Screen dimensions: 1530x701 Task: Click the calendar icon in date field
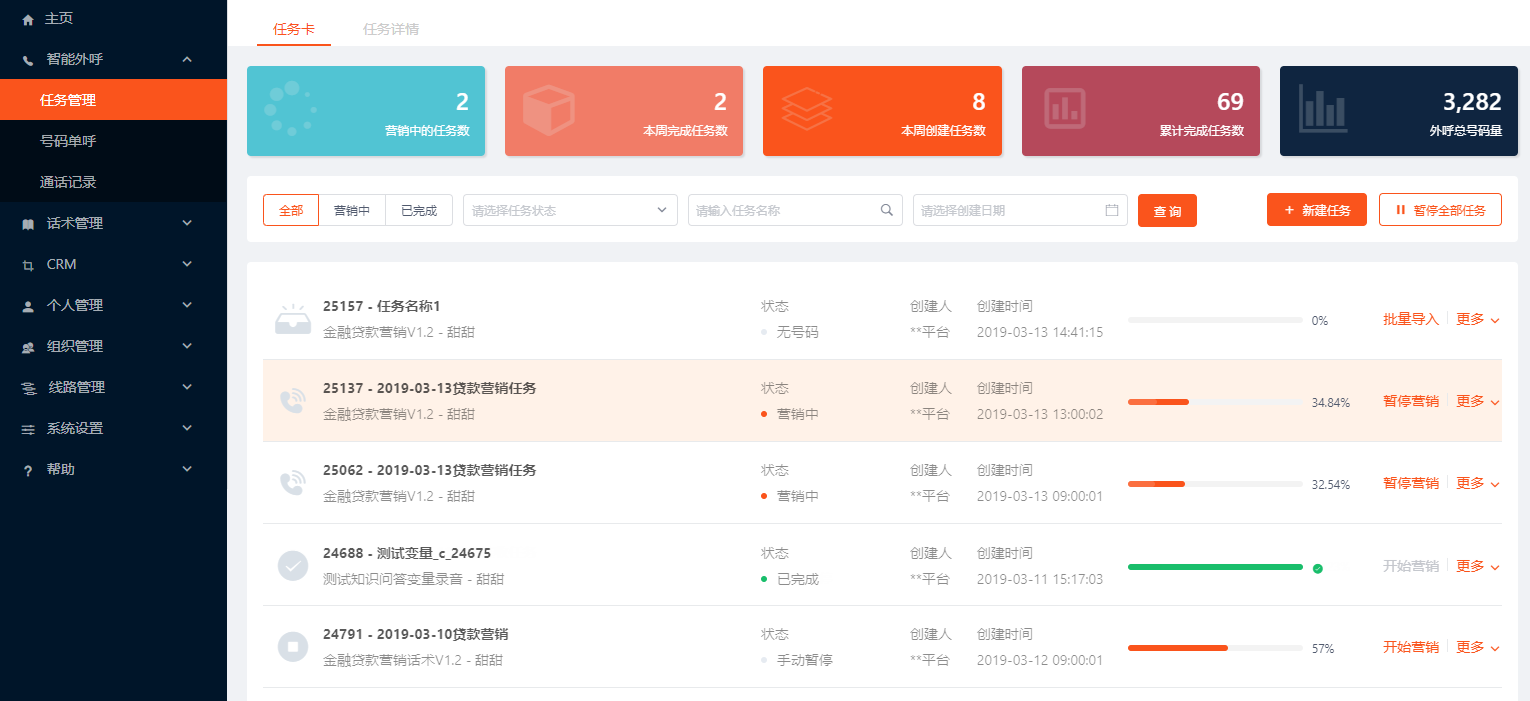tap(1112, 210)
